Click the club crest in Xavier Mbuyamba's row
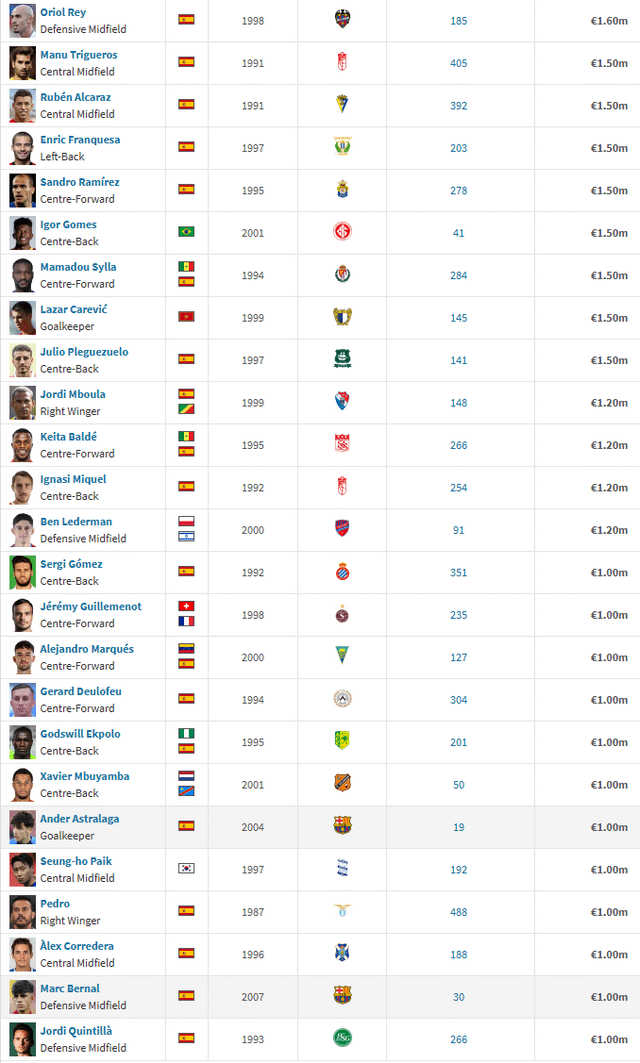Image resolution: width=640 pixels, height=1063 pixels. pos(342,783)
